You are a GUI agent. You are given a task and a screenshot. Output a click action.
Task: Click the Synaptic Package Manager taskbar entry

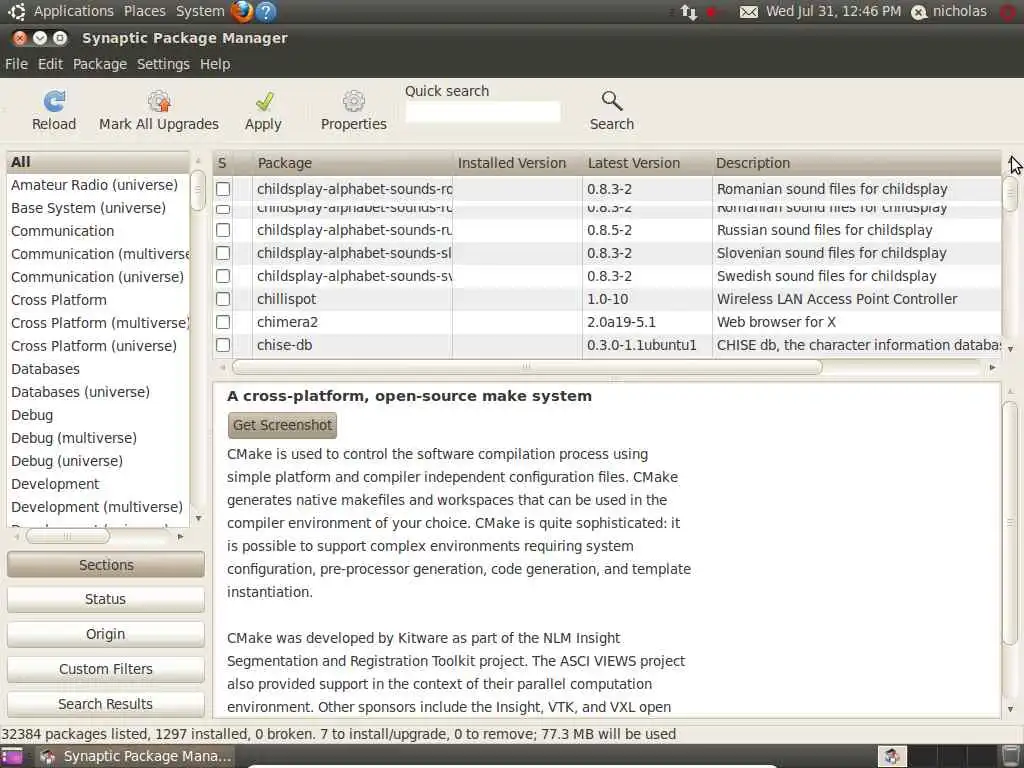click(135, 756)
